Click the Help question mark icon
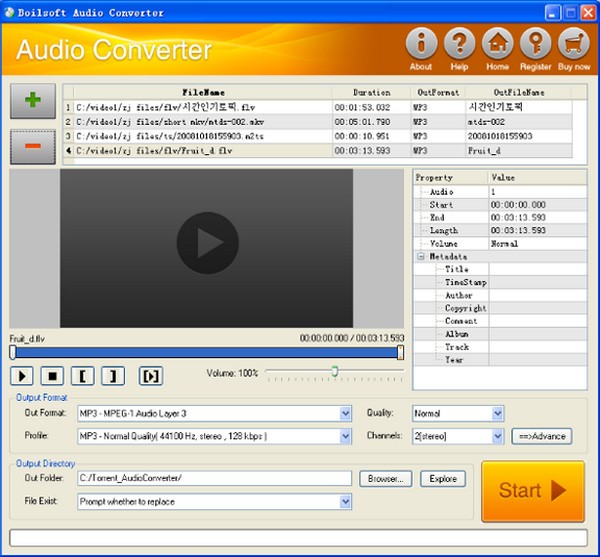Viewport: 600px width, 557px height. click(459, 45)
